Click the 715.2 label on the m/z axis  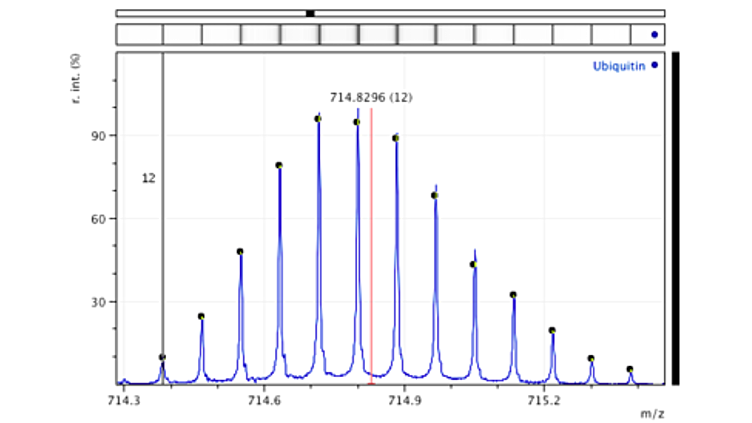click(544, 400)
